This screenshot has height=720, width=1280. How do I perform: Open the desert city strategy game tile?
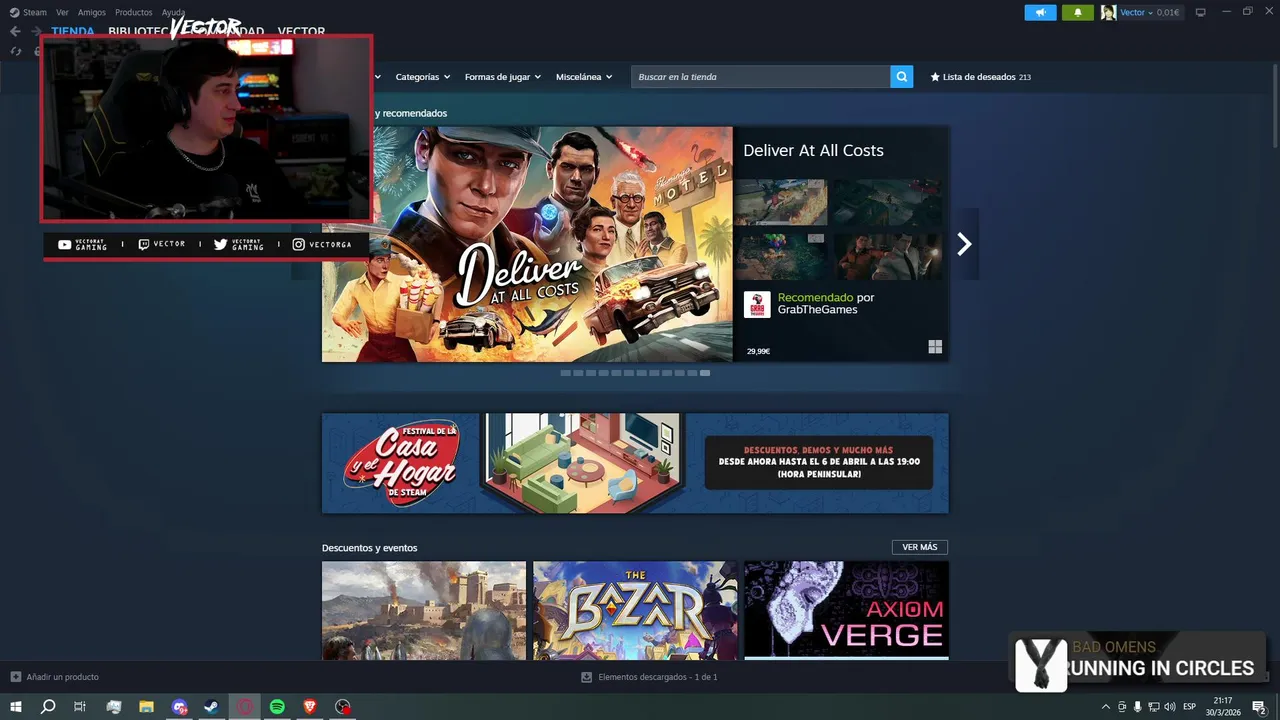pos(424,610)
